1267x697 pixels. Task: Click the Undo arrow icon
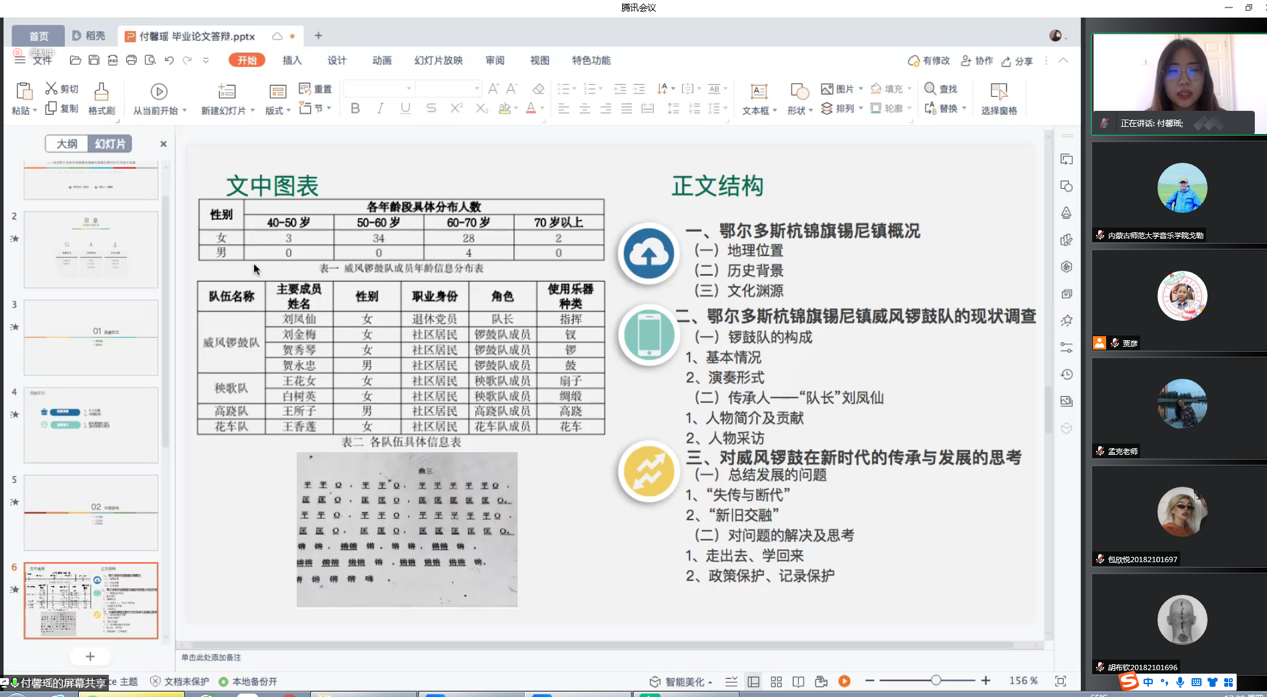click(169, 61)
